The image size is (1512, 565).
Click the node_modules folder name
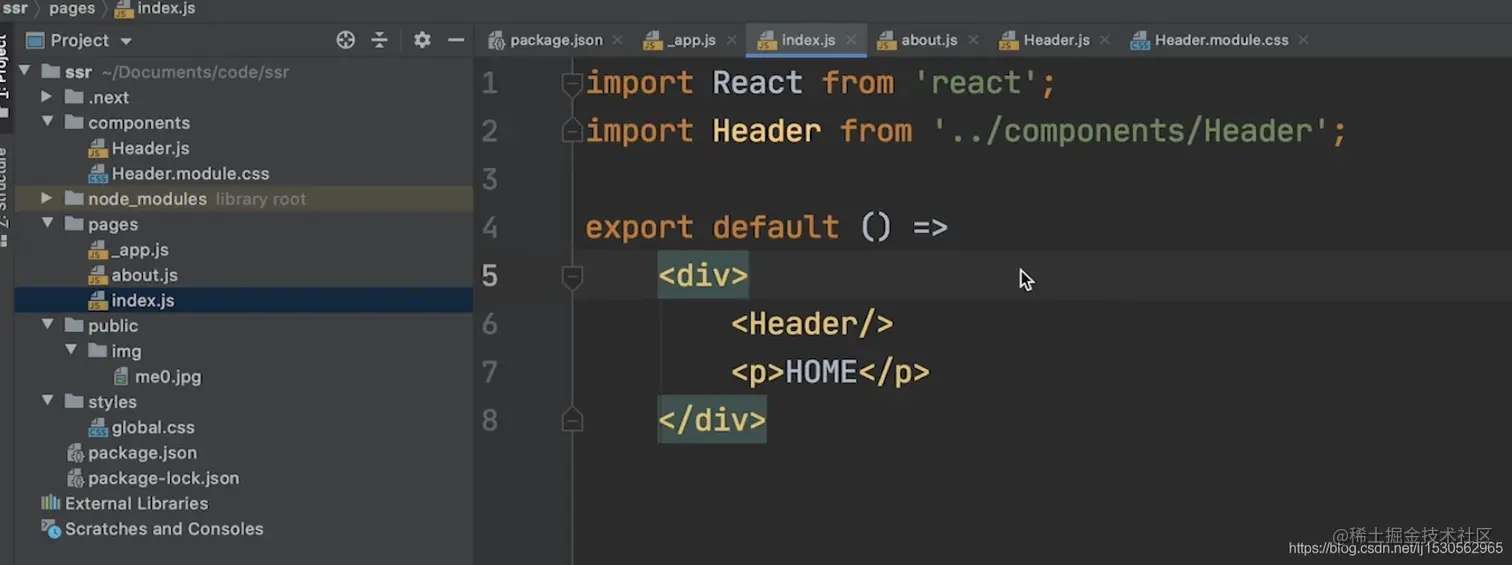click(x=147, y=198)
